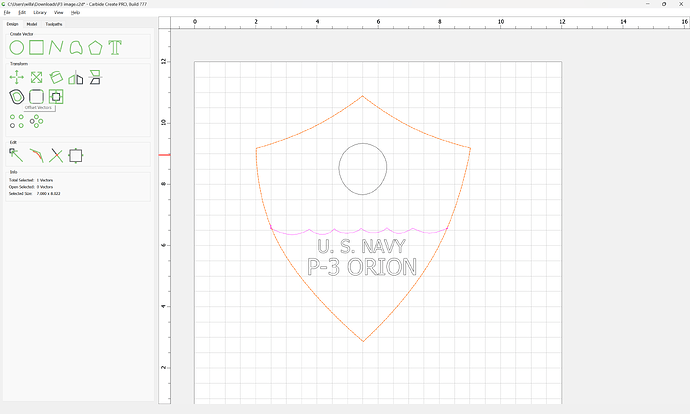
Task: Open the Library menu
Action: click(x=39, y=12)
